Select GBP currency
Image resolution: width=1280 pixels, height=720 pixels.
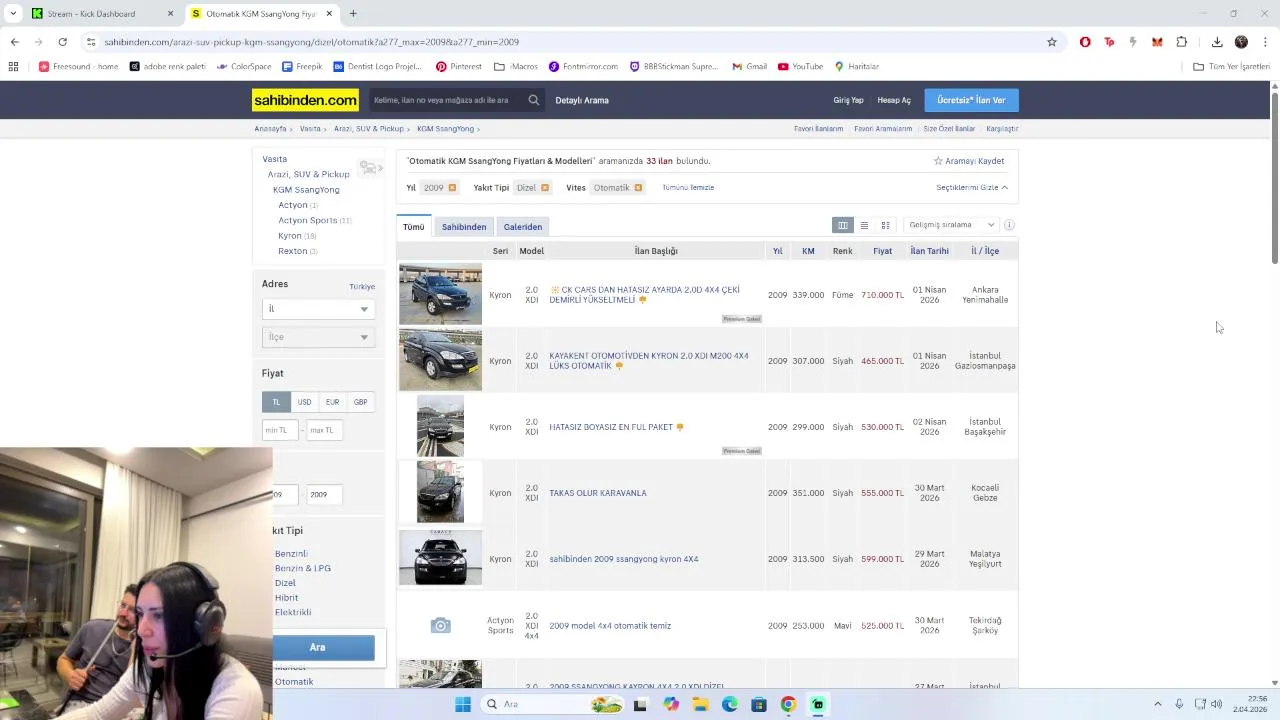pos(360,402)
